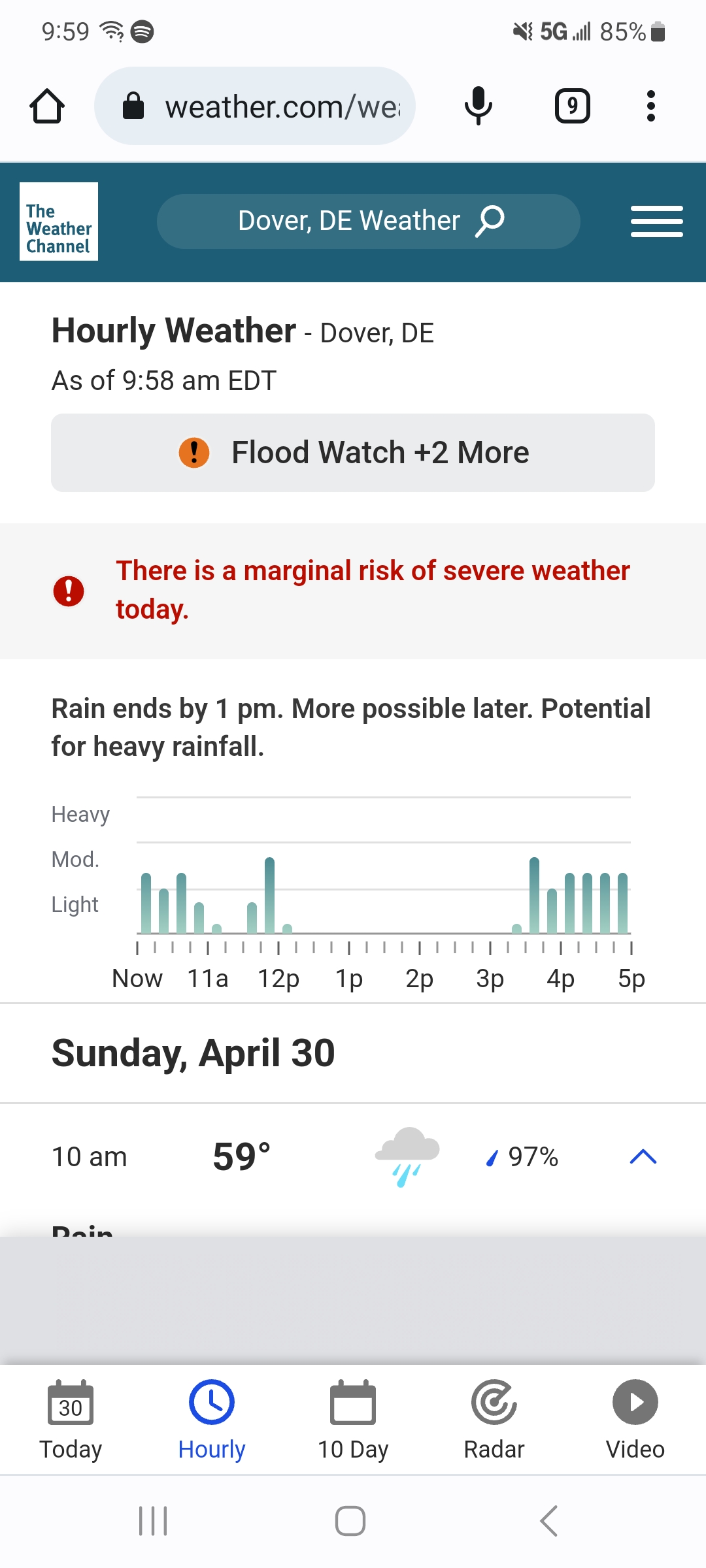Tap The Weather Channel logo

click(x=59, y=221)
